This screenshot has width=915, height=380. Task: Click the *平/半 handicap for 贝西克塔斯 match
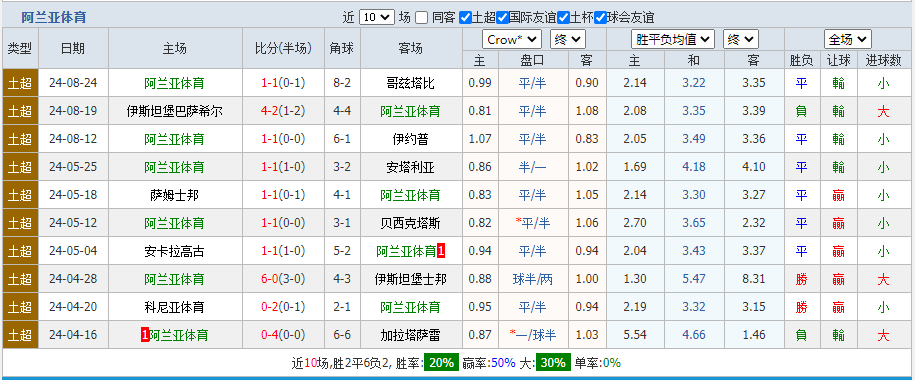click(532, 223)
